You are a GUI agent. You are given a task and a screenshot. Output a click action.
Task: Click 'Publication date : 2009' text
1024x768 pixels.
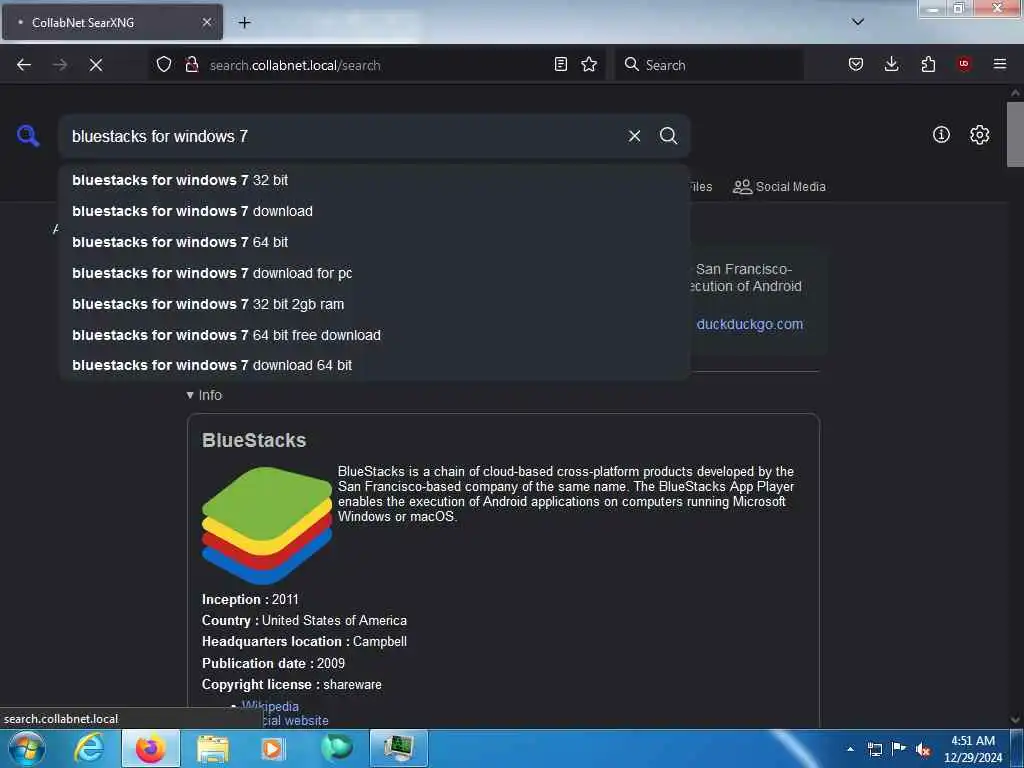point(273,663)
